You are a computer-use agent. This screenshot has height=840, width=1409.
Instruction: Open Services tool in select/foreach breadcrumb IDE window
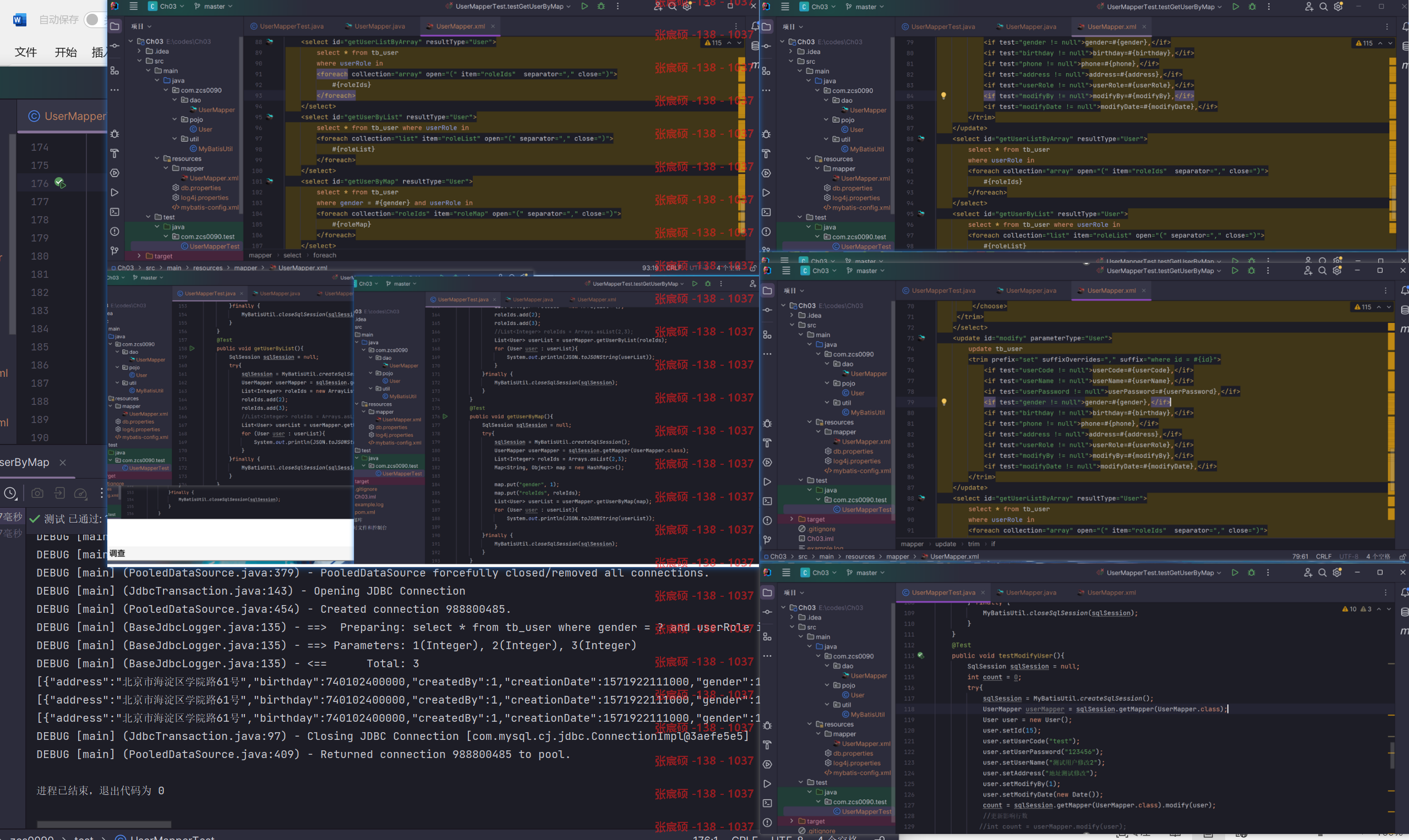click(115, 173)
